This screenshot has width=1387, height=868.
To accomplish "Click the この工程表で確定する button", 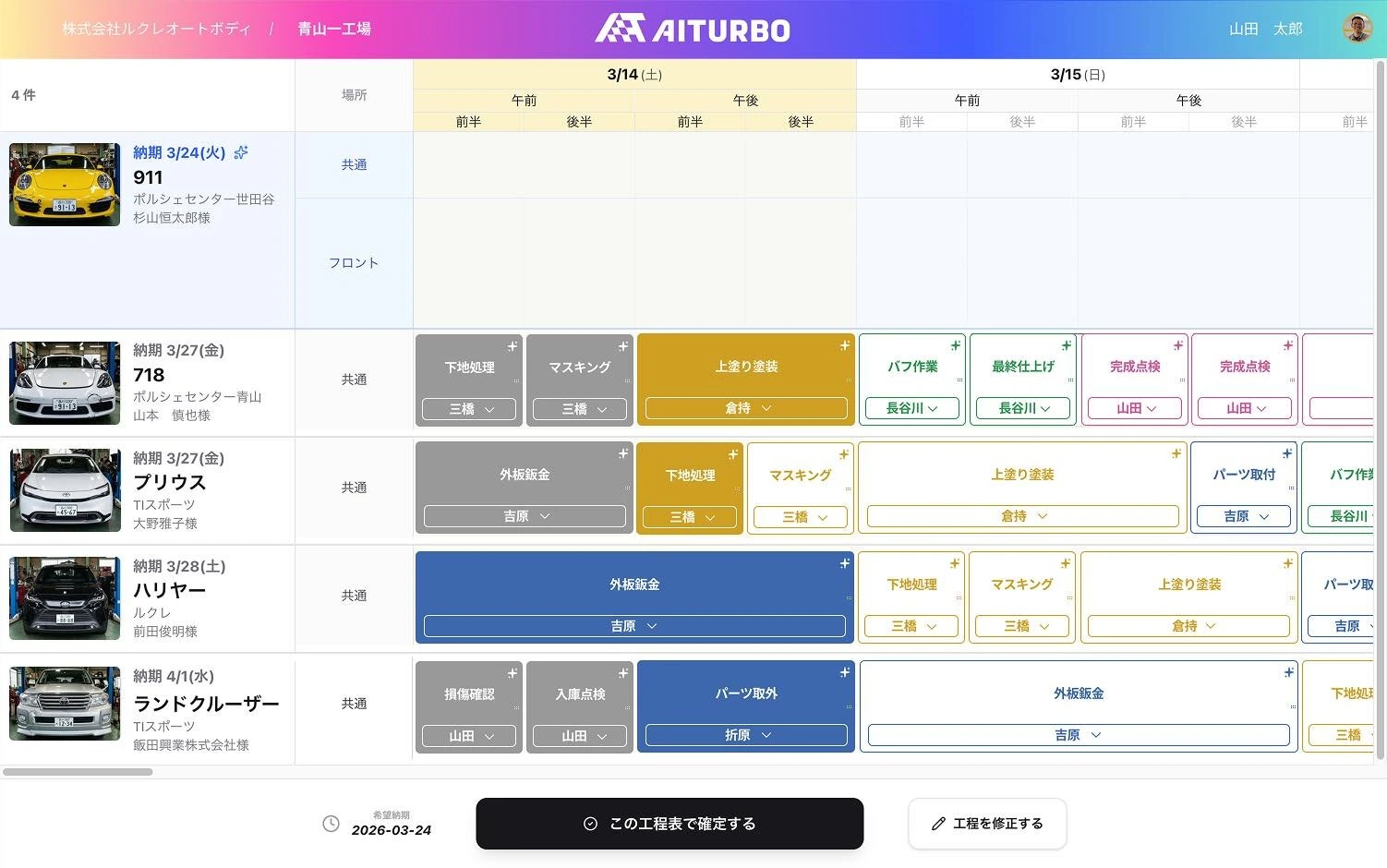I will pyautogui.click(x=669, y=824).
